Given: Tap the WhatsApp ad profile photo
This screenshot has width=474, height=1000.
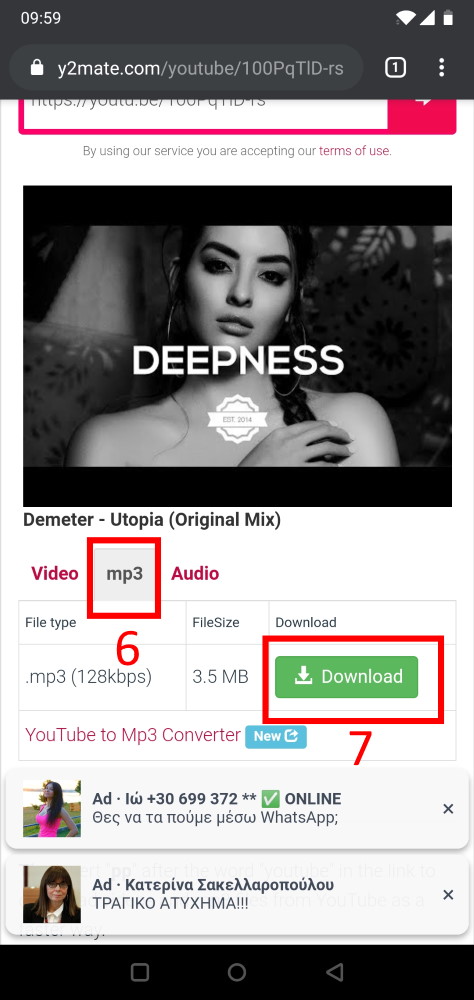Looking at the screenshot, I should (52, 808).
